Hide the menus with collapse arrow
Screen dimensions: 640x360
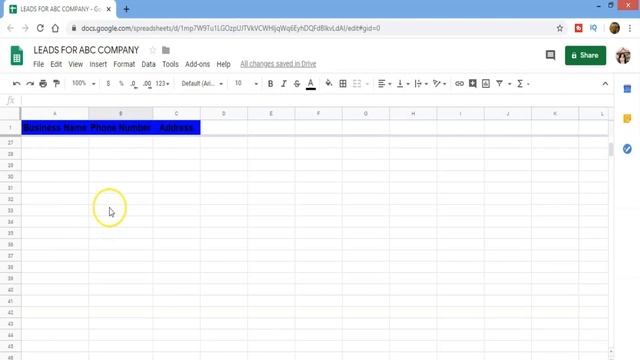coord(605,84)
